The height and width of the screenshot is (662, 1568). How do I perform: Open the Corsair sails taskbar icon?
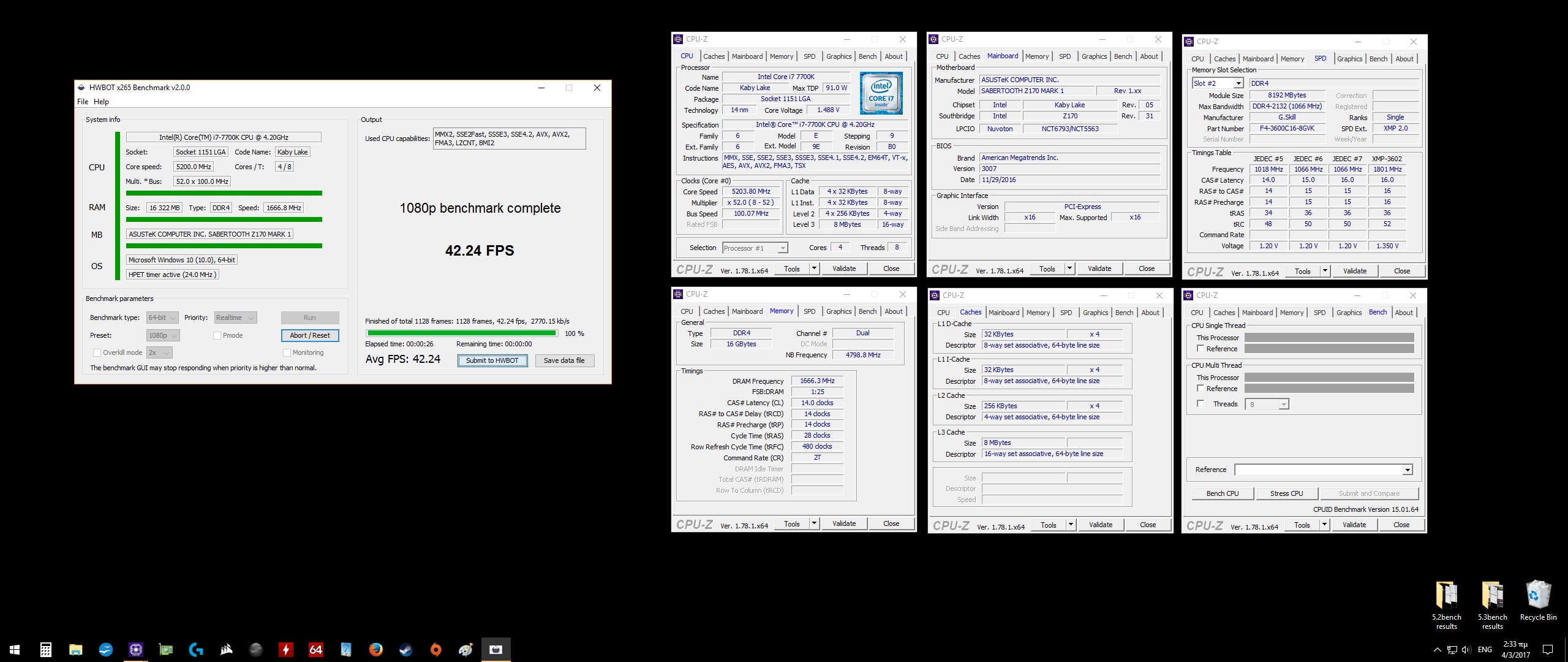(x=225, y=650)
